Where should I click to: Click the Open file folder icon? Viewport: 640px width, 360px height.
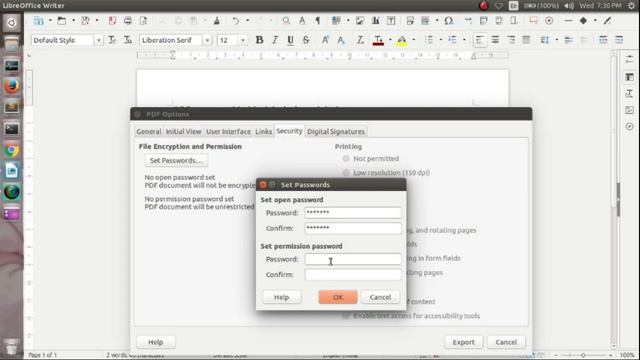[62, 21]
